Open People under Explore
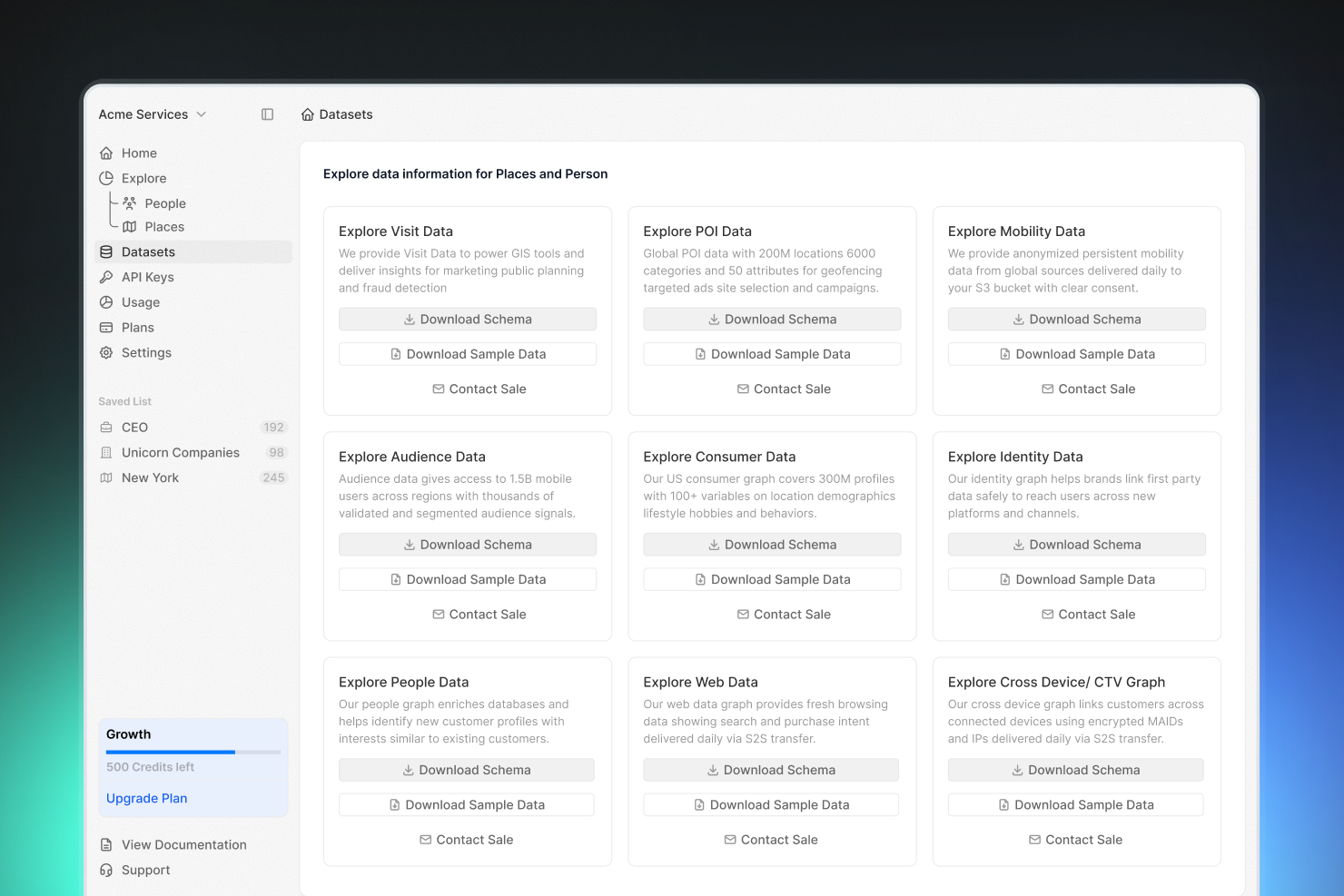The height and width of the screenshot is (896, 1344). click(165, 203)
